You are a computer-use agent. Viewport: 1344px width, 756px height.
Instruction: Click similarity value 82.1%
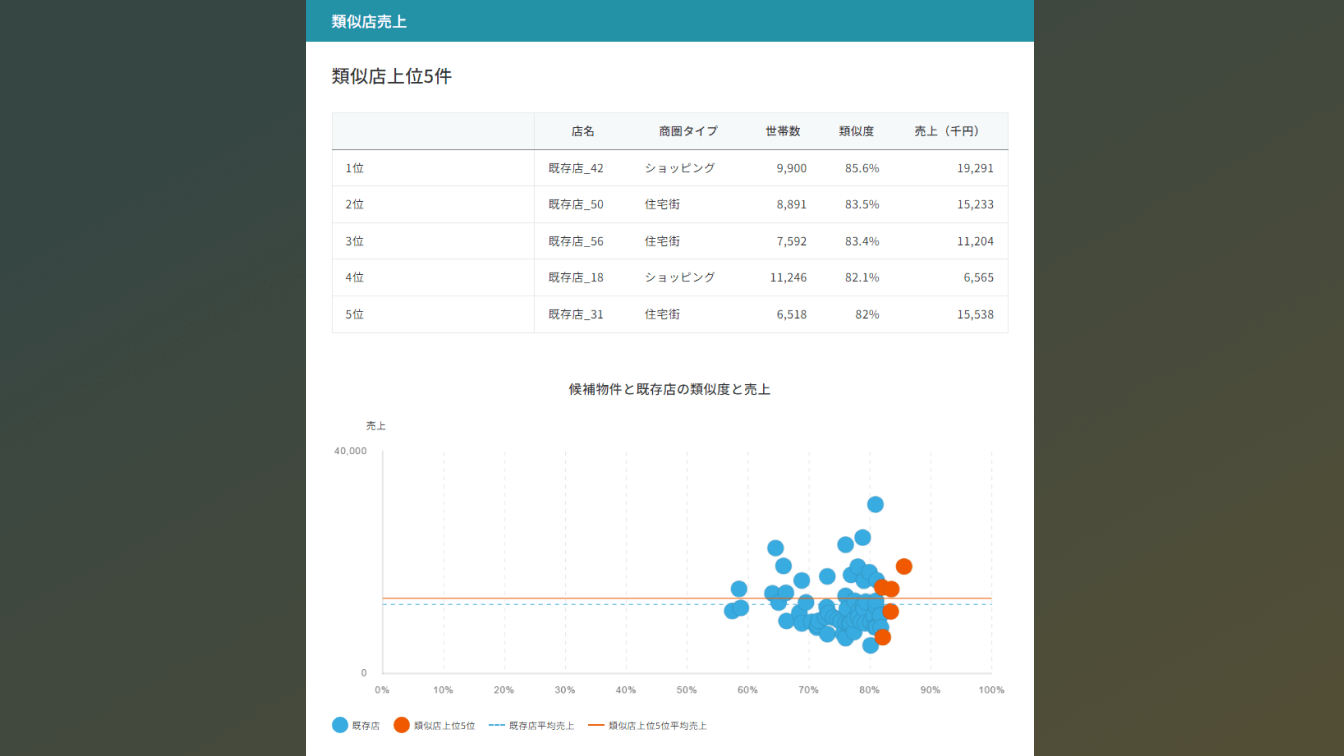pyautogui.click(x=862, y=277)
